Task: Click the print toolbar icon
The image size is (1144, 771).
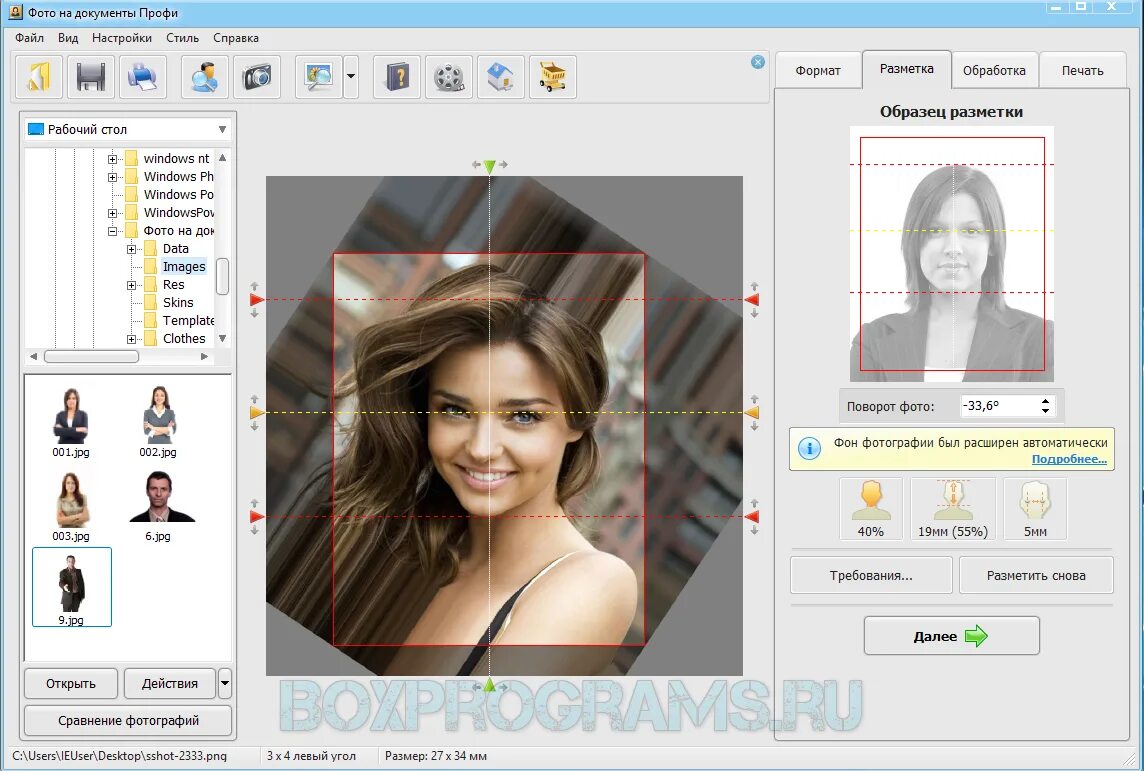Action: tap(143, 77)
